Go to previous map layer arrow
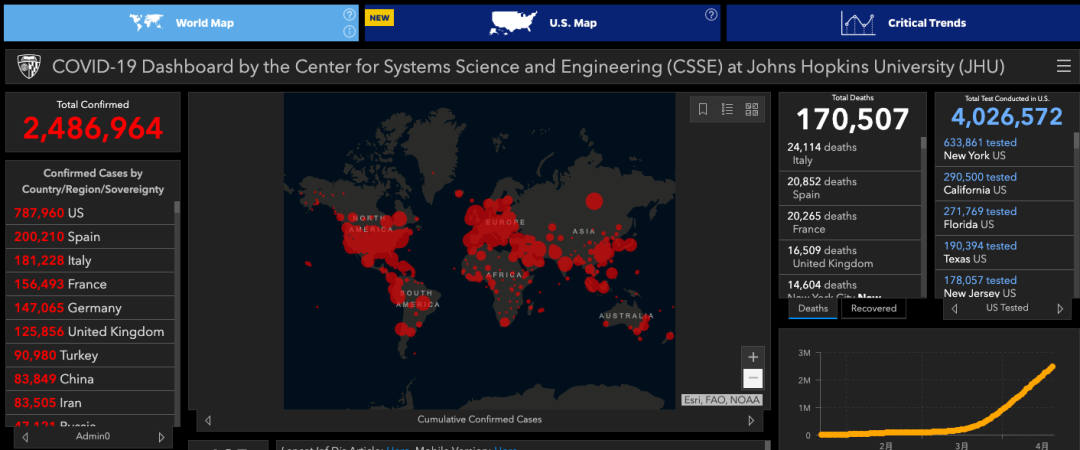1080x450 pixels. click(208, 420)
